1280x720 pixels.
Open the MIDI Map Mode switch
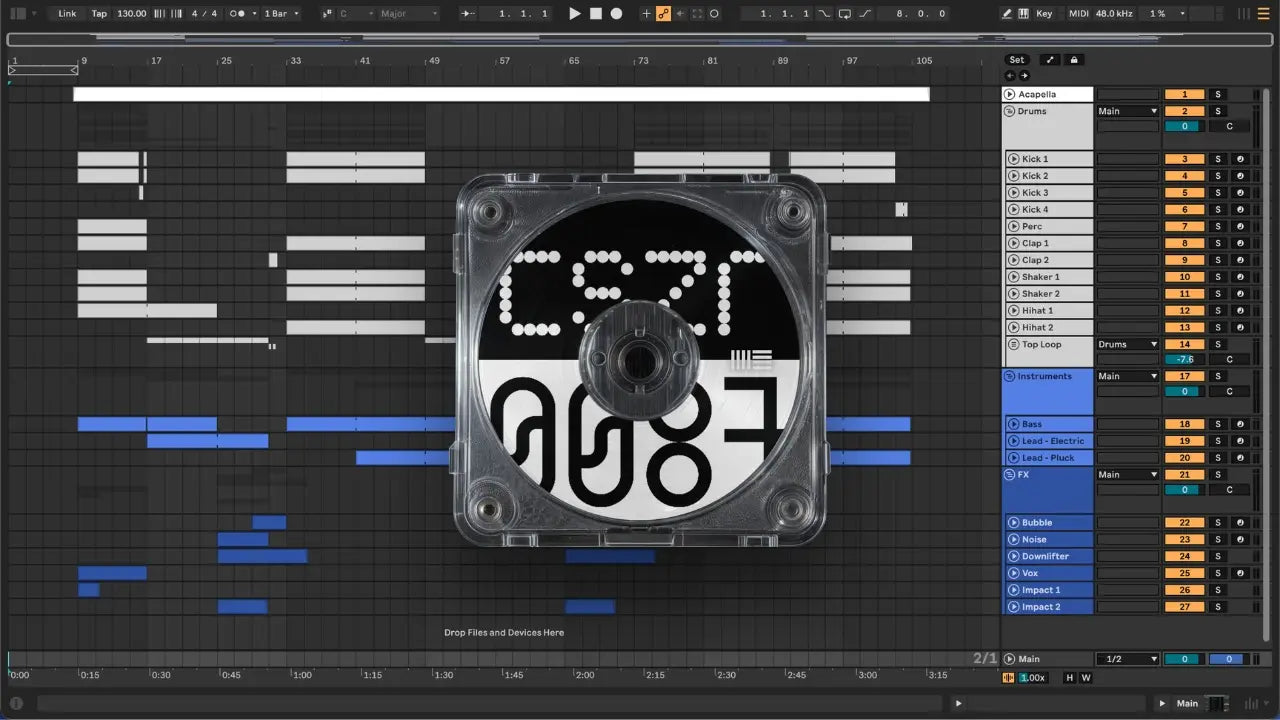[1078, 14]
